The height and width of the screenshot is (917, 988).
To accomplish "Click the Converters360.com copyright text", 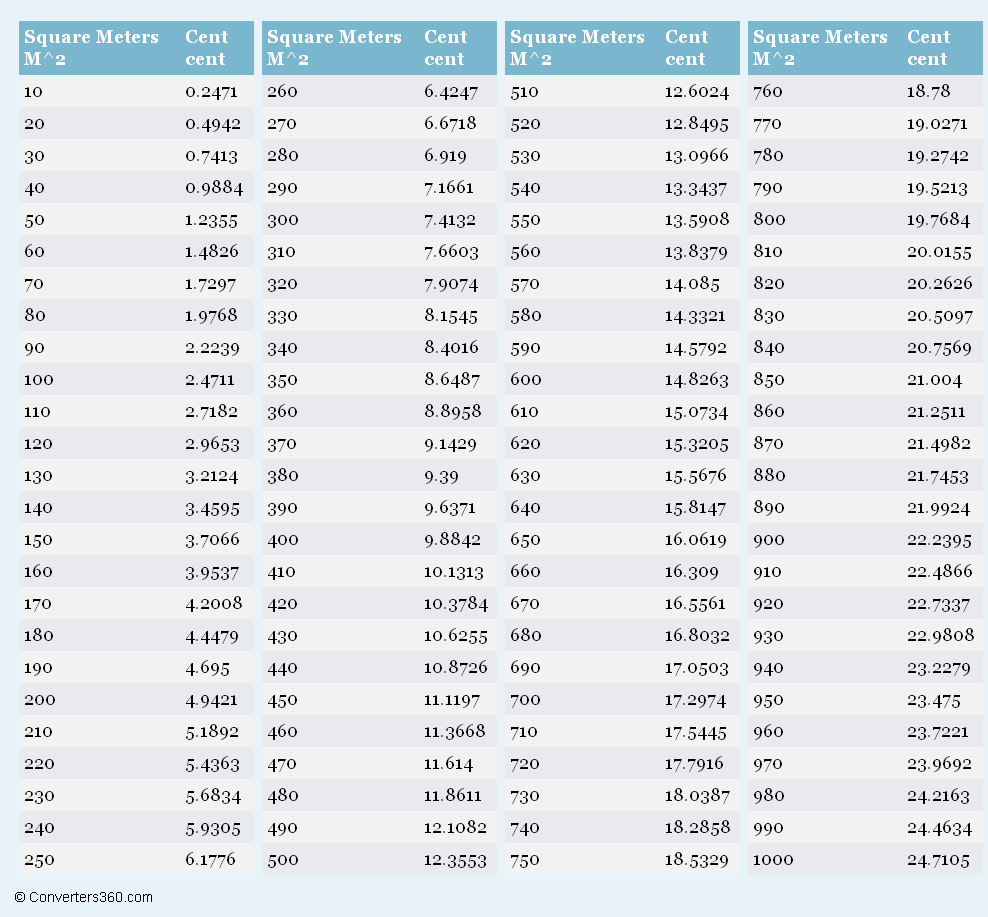I will pos(83,897).
